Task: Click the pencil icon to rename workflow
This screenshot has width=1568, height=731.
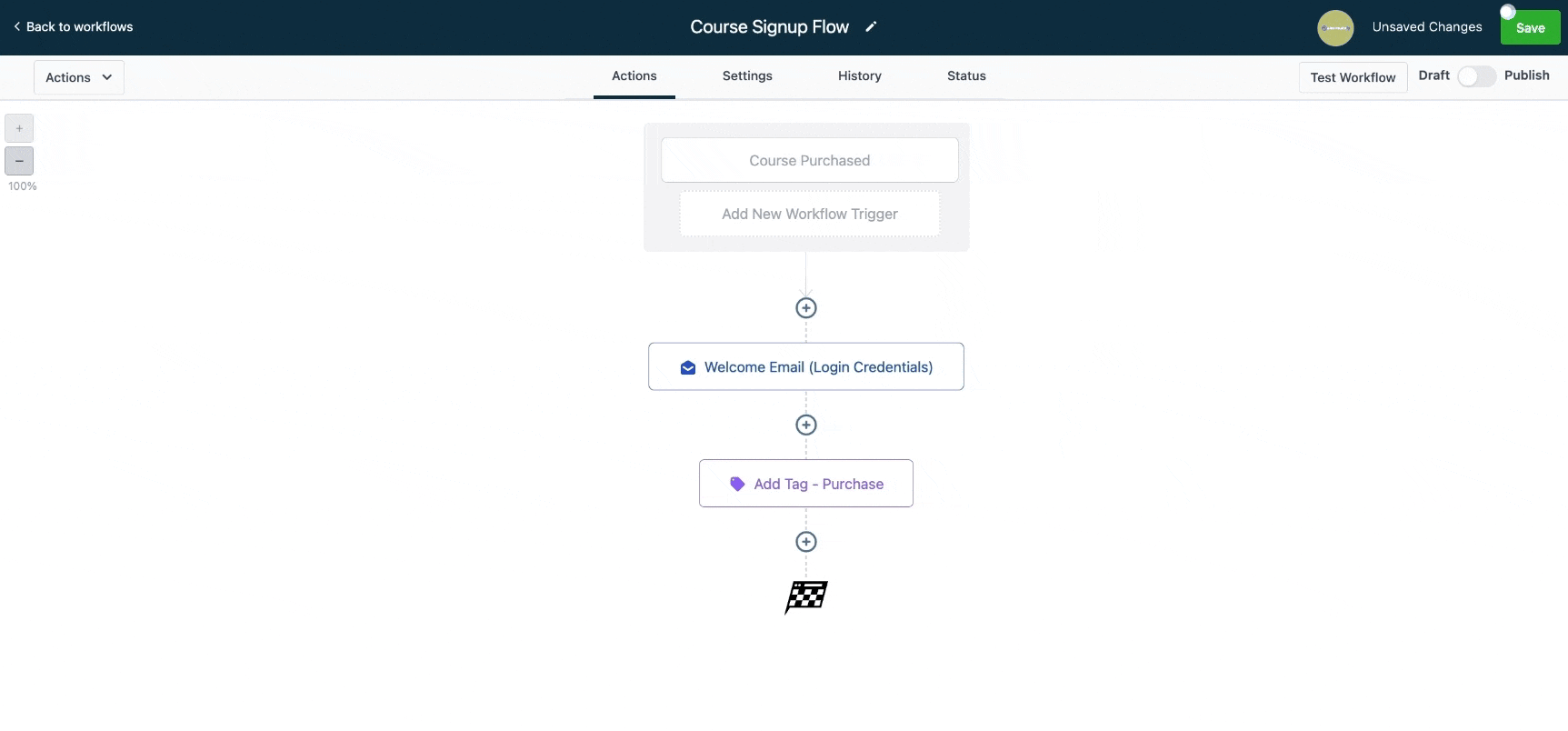Action: [x=871, y=27]
